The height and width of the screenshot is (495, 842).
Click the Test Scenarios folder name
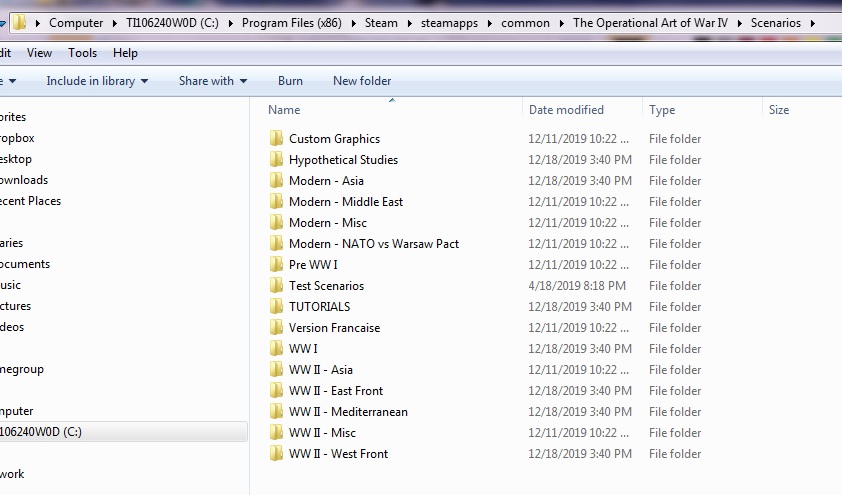(326, 285)
